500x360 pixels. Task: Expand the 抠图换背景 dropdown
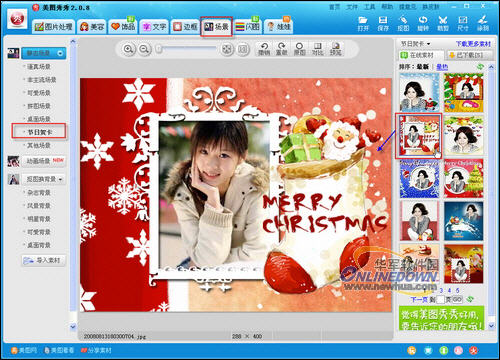click(44, 179)
